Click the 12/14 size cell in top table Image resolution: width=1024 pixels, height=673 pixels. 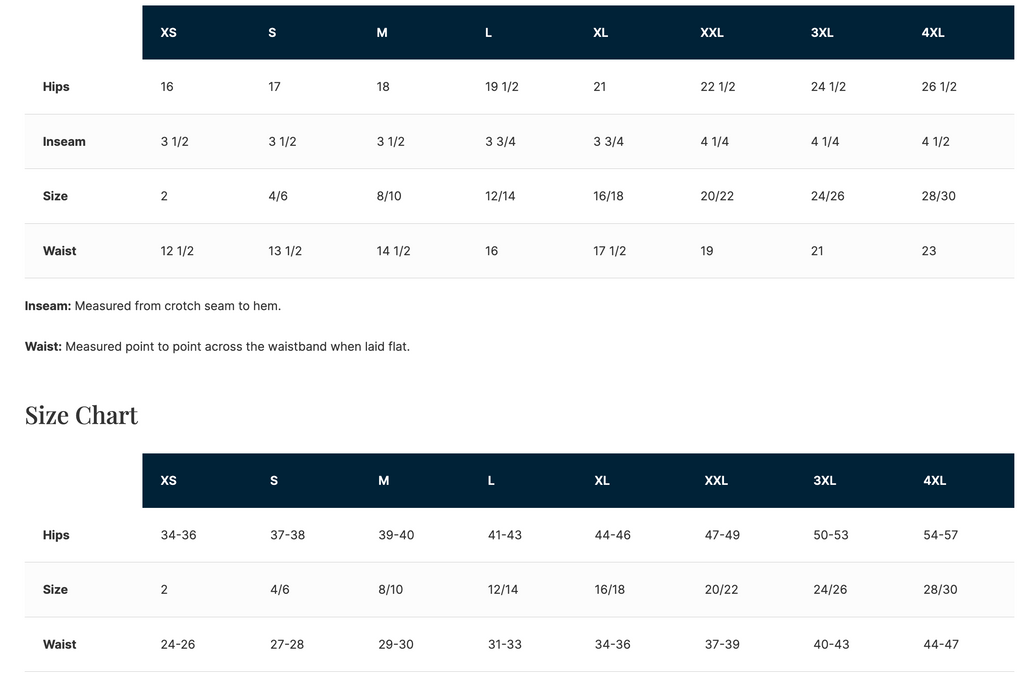(x=500, y=196)
